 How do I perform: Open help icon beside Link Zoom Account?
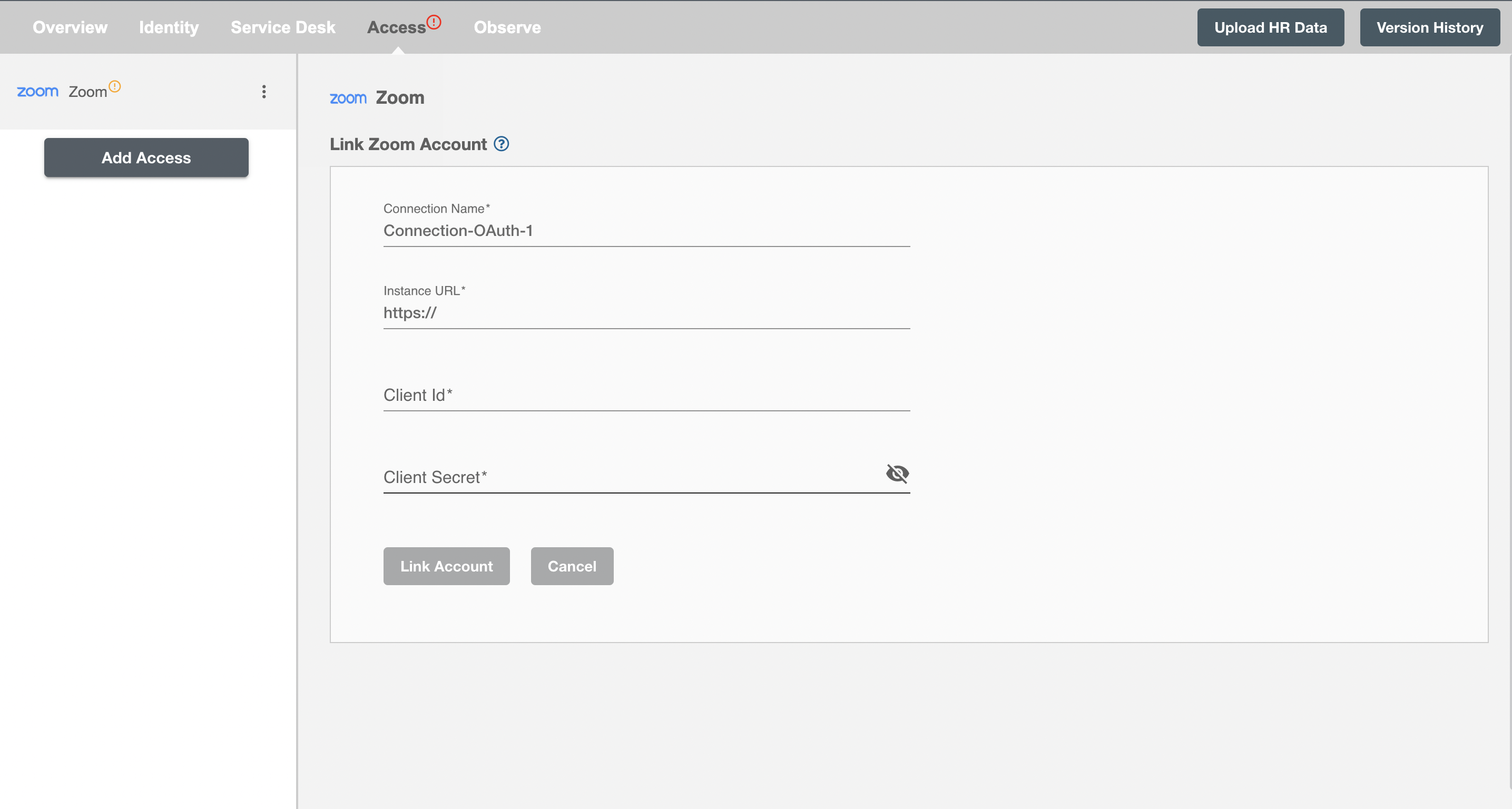[501, 144]
